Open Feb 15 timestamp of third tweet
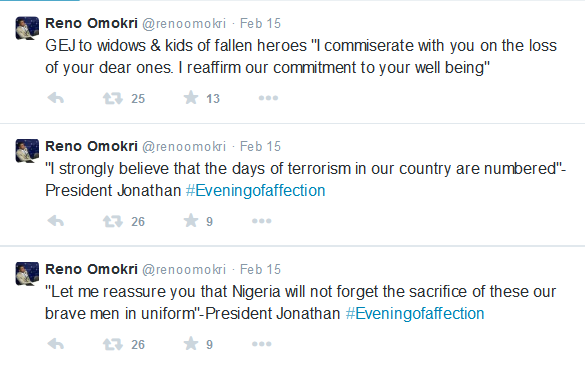 click(x=260, y=269)
